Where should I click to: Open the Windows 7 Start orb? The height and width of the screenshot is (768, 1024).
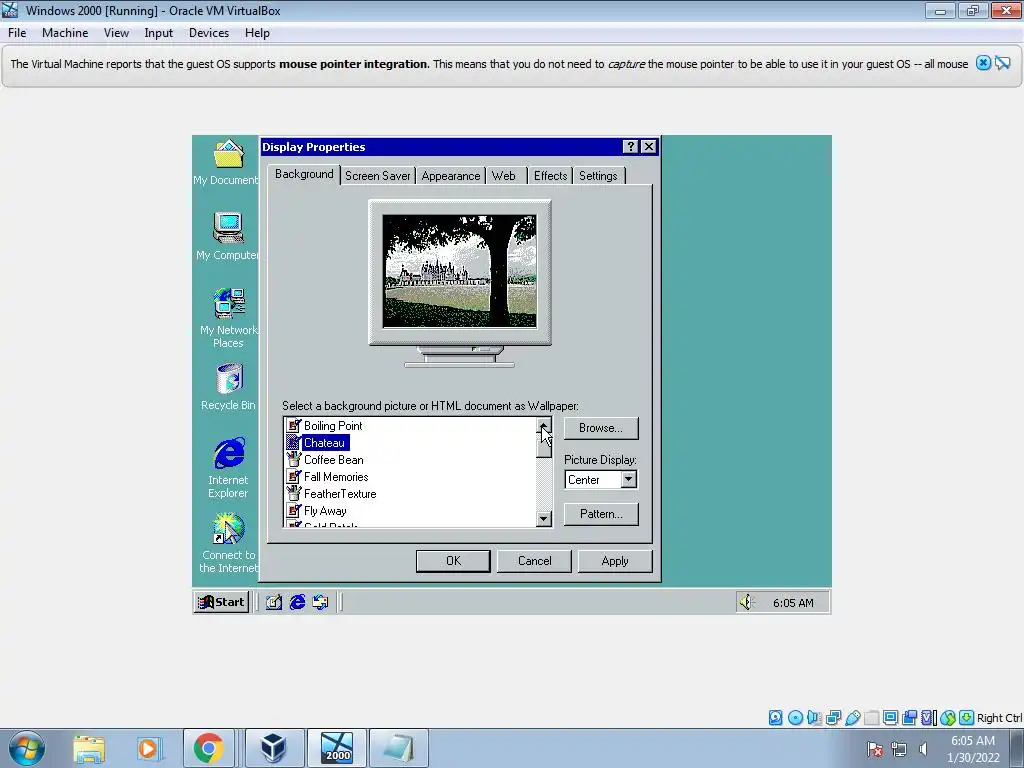tap(27, 748)
